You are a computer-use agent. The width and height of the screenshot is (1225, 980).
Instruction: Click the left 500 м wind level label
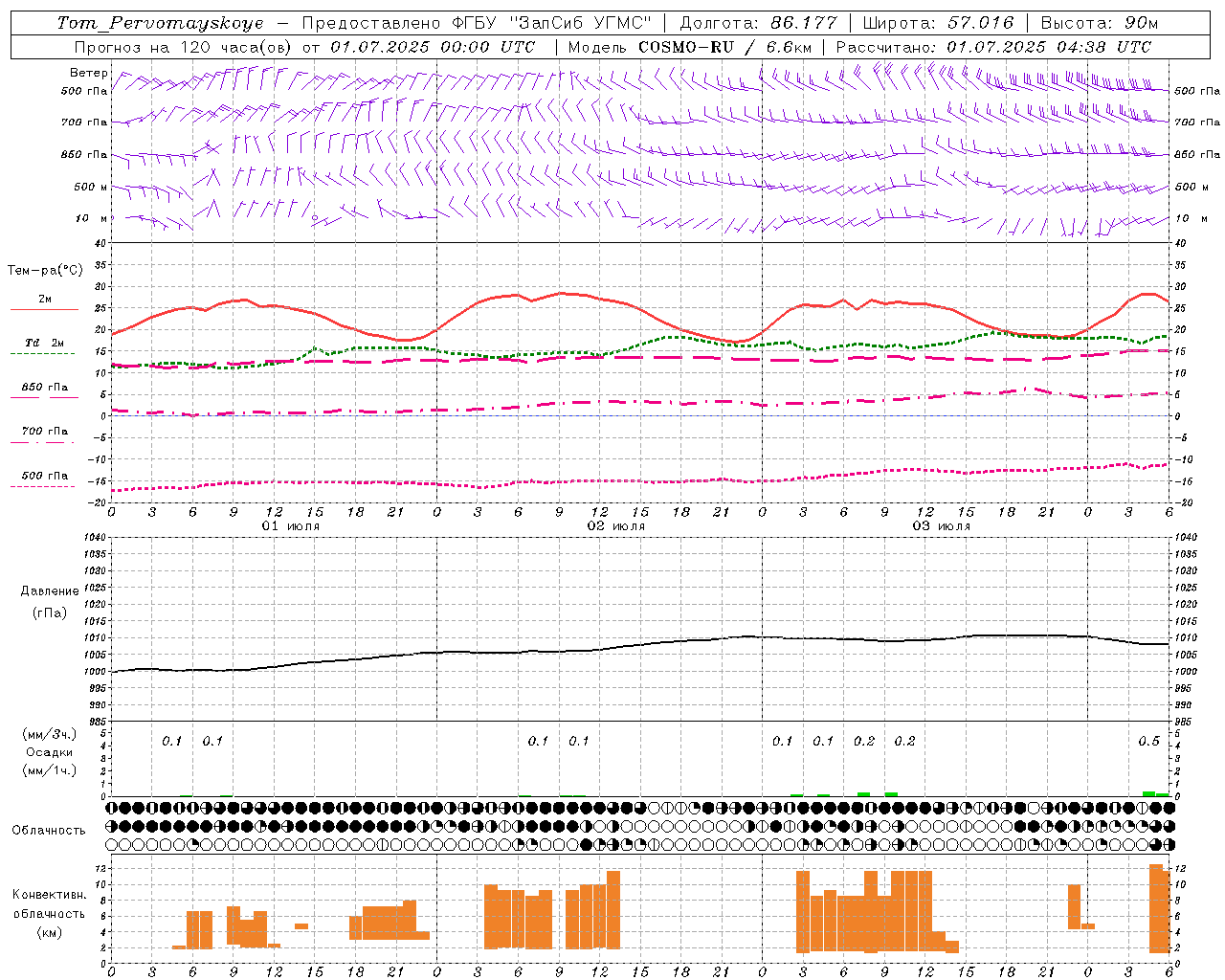(x=91, y=187)
